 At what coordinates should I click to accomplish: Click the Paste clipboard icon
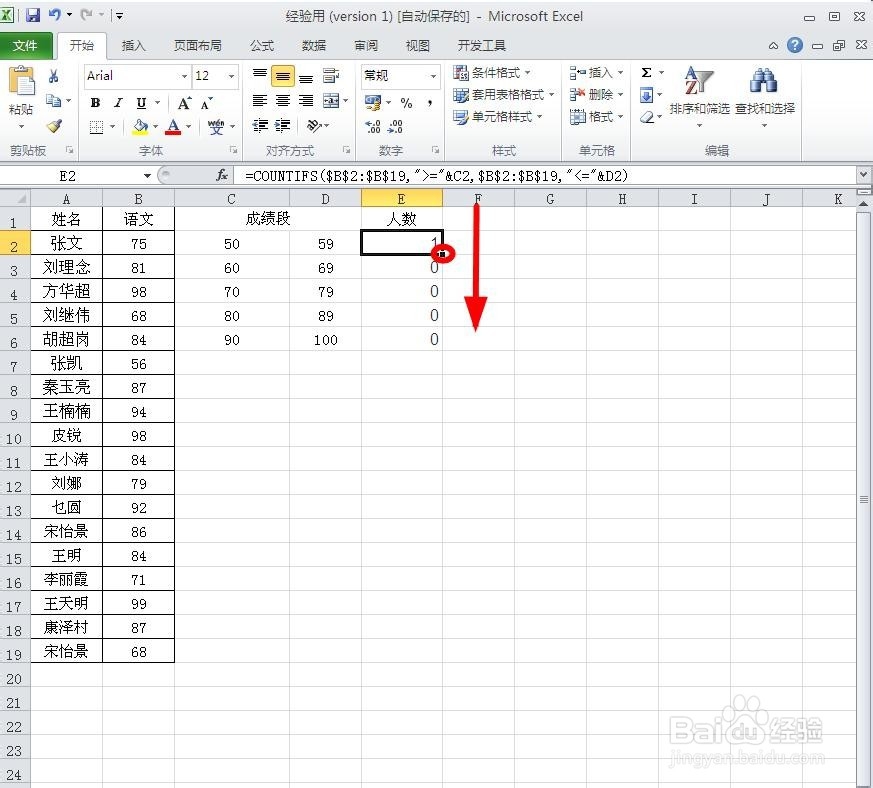point(21,81)
